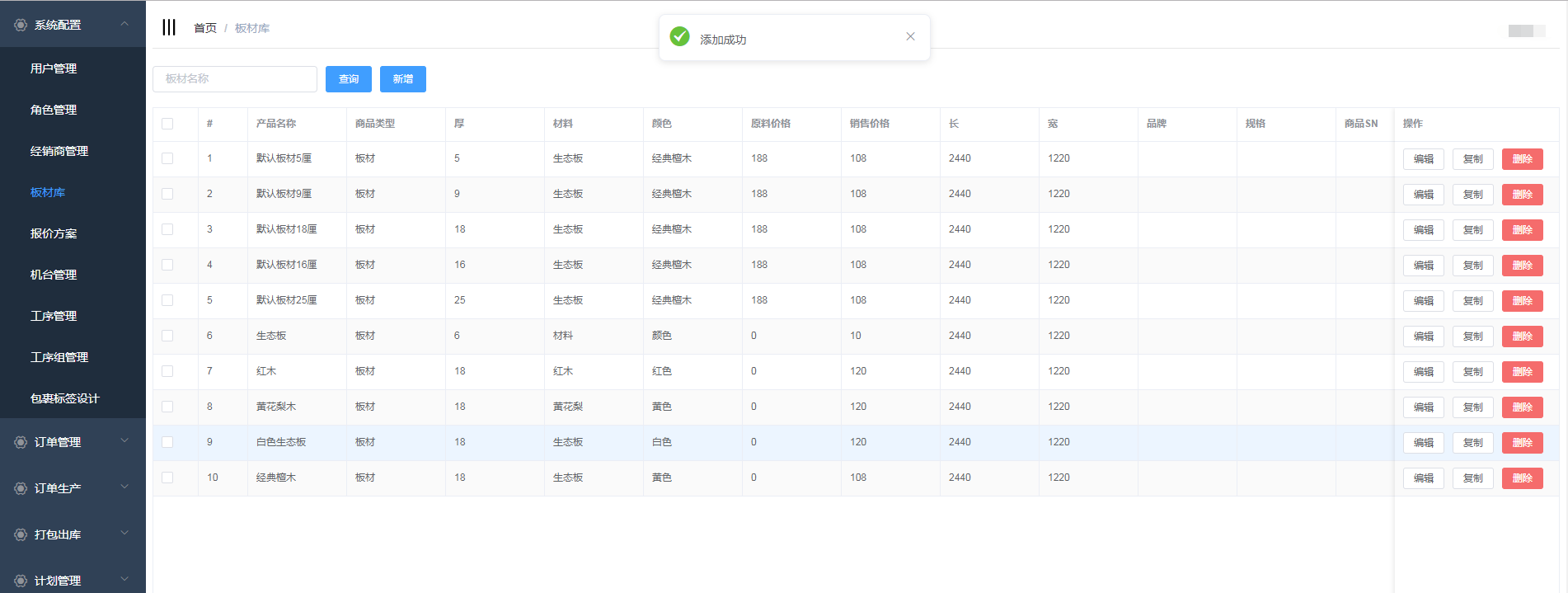Click the 订单生产 gear icon in sidebar
The height and width of the screenshot is (593, 1568).
pyautogui.click(x=21, y=488)
